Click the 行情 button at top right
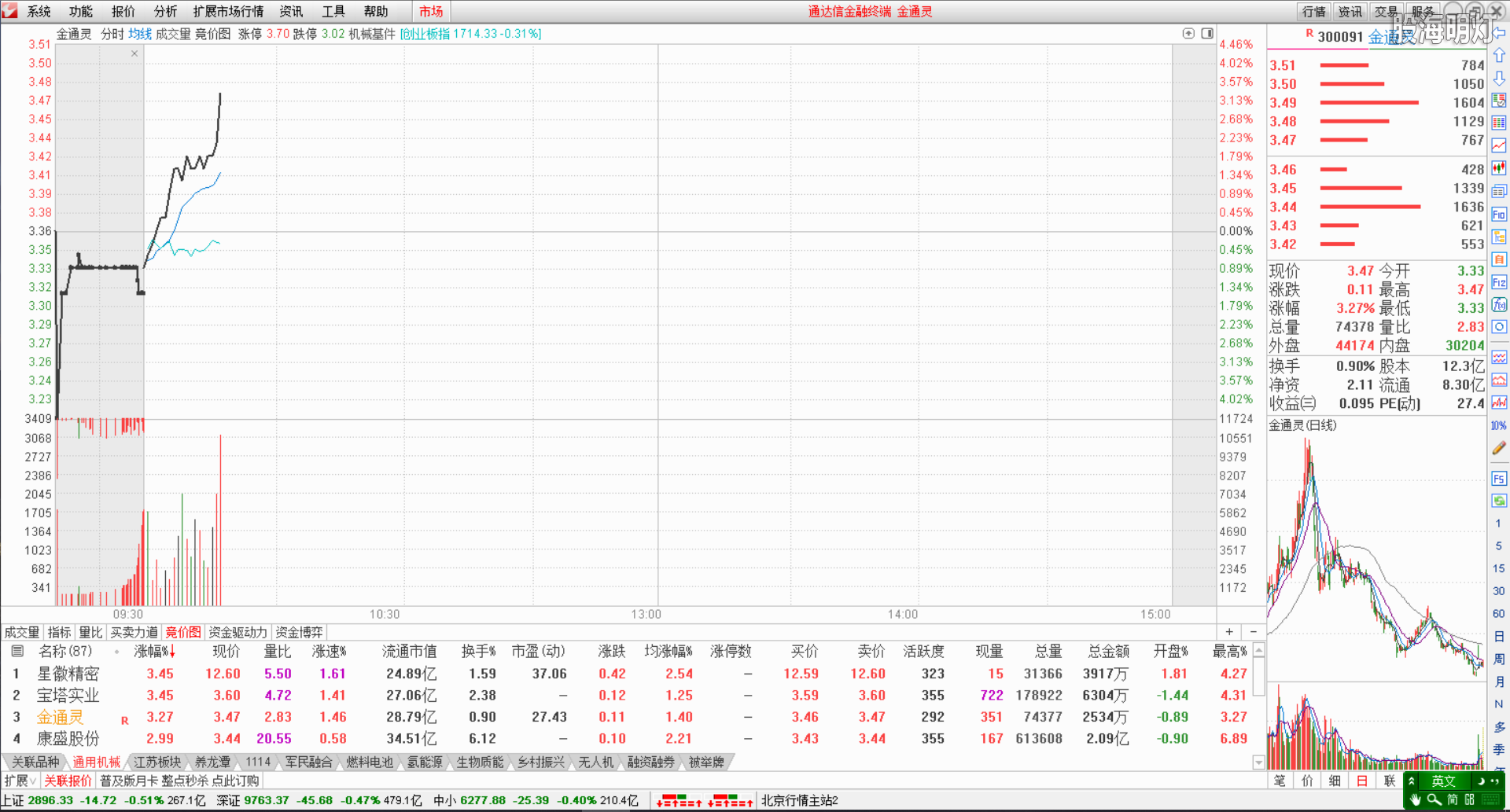 (x=1313, y=11)
